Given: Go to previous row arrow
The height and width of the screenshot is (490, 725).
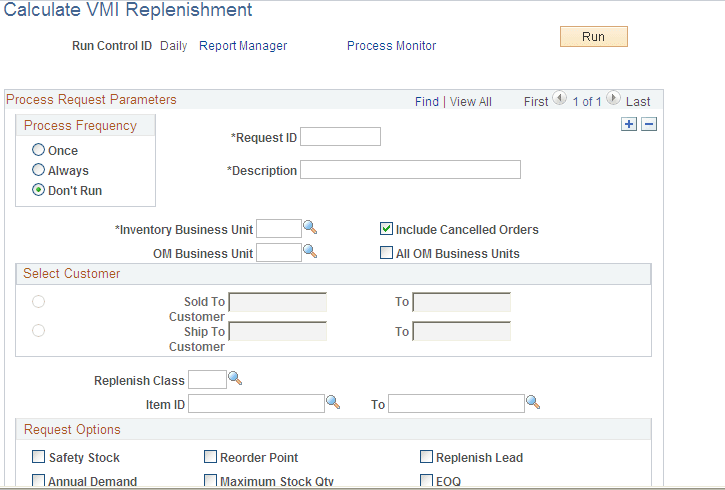Looking at the screenshot, I should (559, 98).
